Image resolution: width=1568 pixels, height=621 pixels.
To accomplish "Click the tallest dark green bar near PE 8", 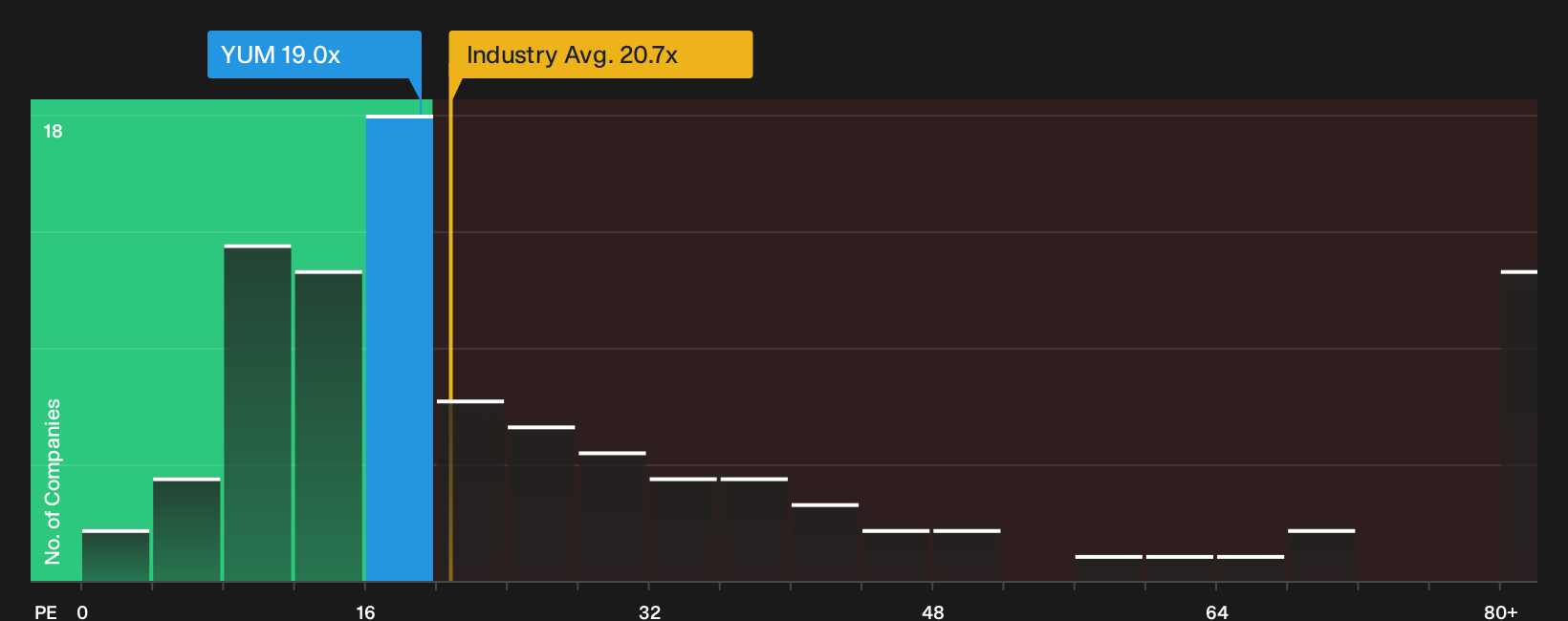I will 257,413.
